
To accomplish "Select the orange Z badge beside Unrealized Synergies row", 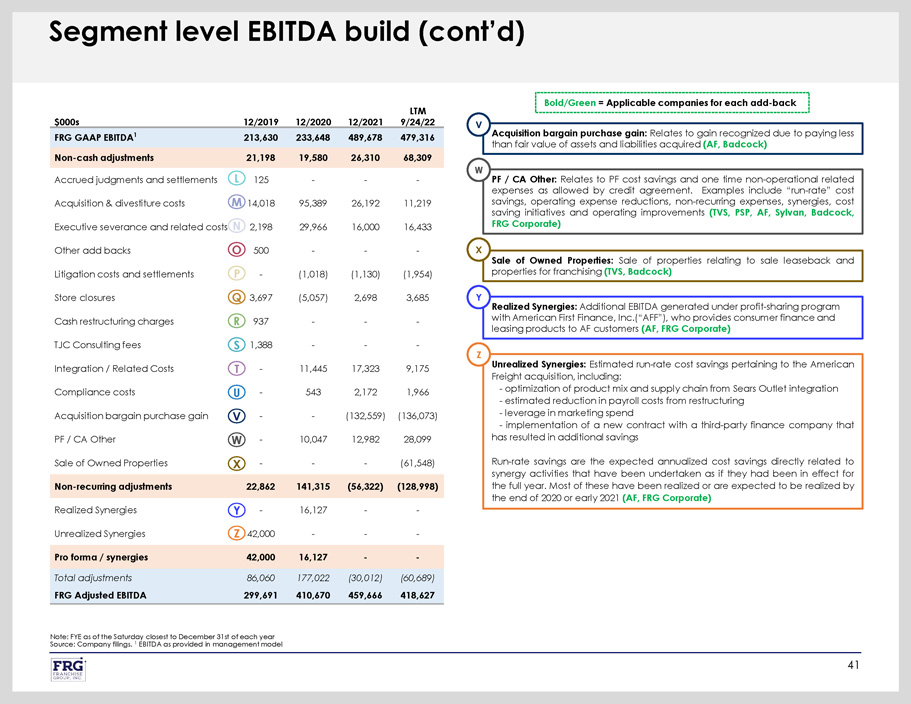I will [x=236, y=534].
